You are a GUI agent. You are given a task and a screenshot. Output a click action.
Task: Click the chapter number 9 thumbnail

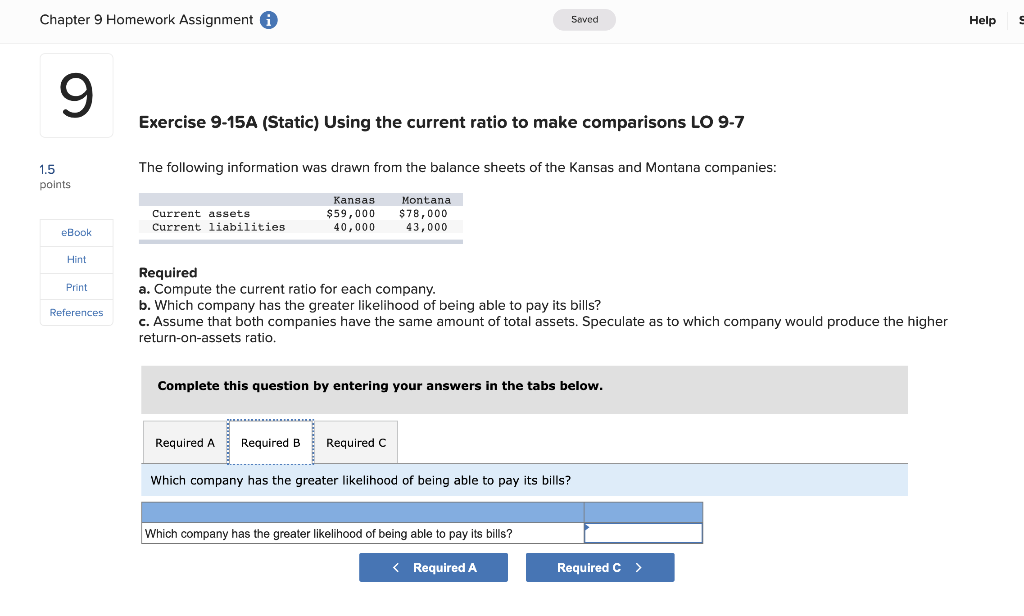click(x=75, y=95)
